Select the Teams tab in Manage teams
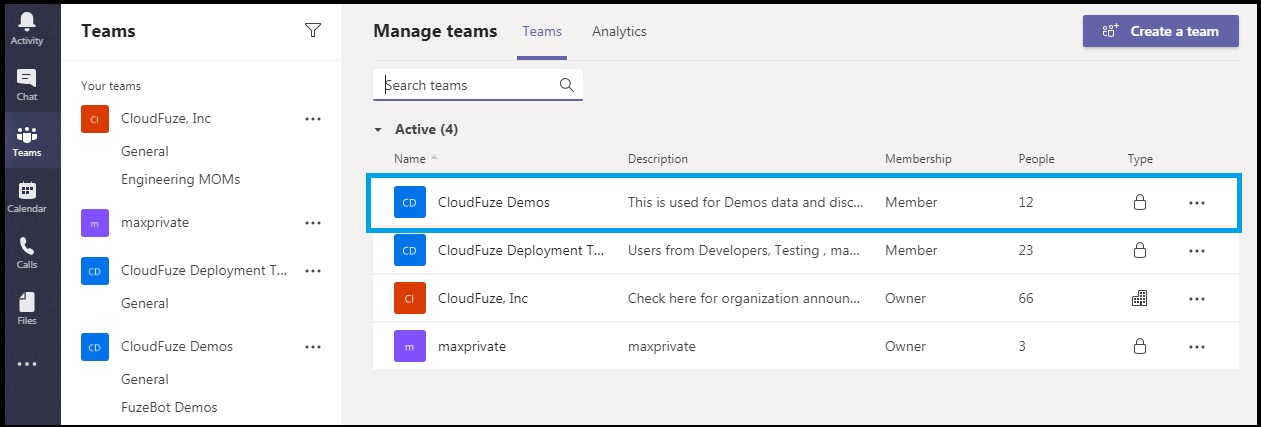Viewport: 1261px width, 427px height. 542,31
